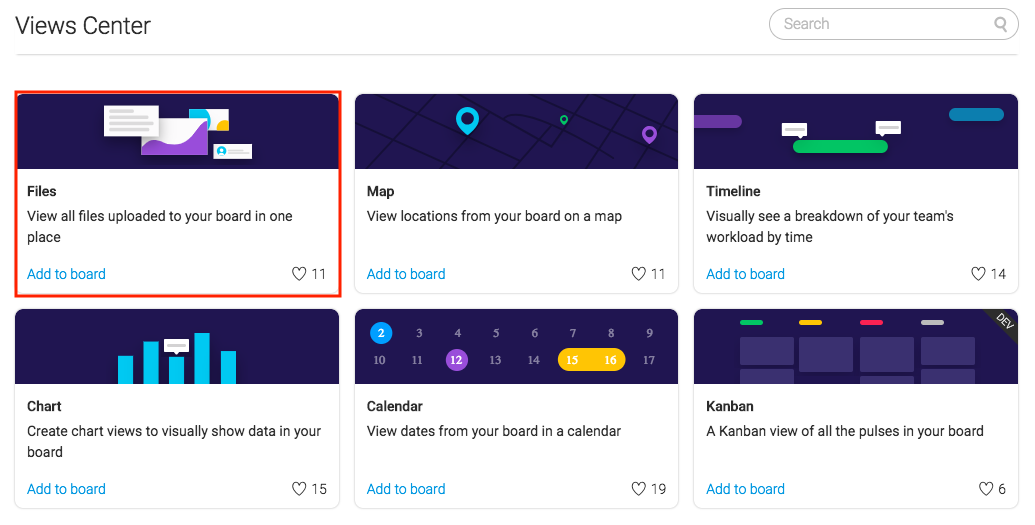The width and height of the screenshot is (1035, 525).
Task: Add Calendar view to board
Action: click(406, 489)
